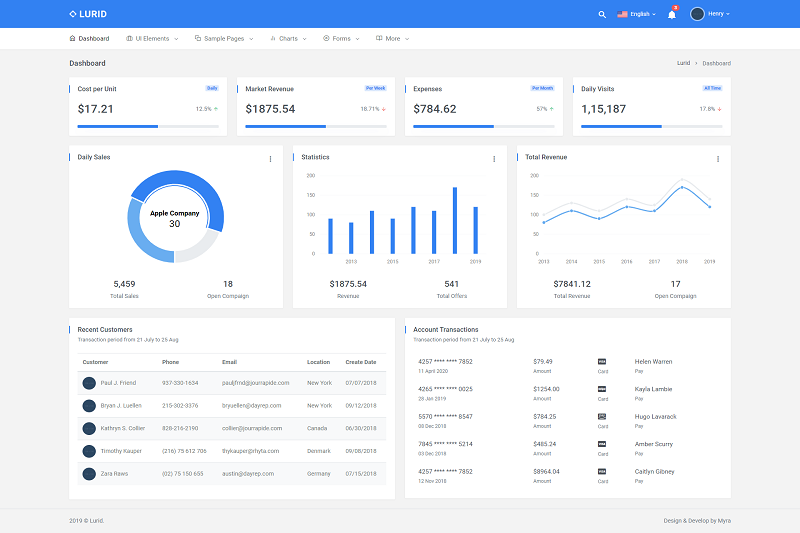Select the Dashboard nav item
This screenshot has width=800, height=533.
pyautogui.click(x=89, y=38)
